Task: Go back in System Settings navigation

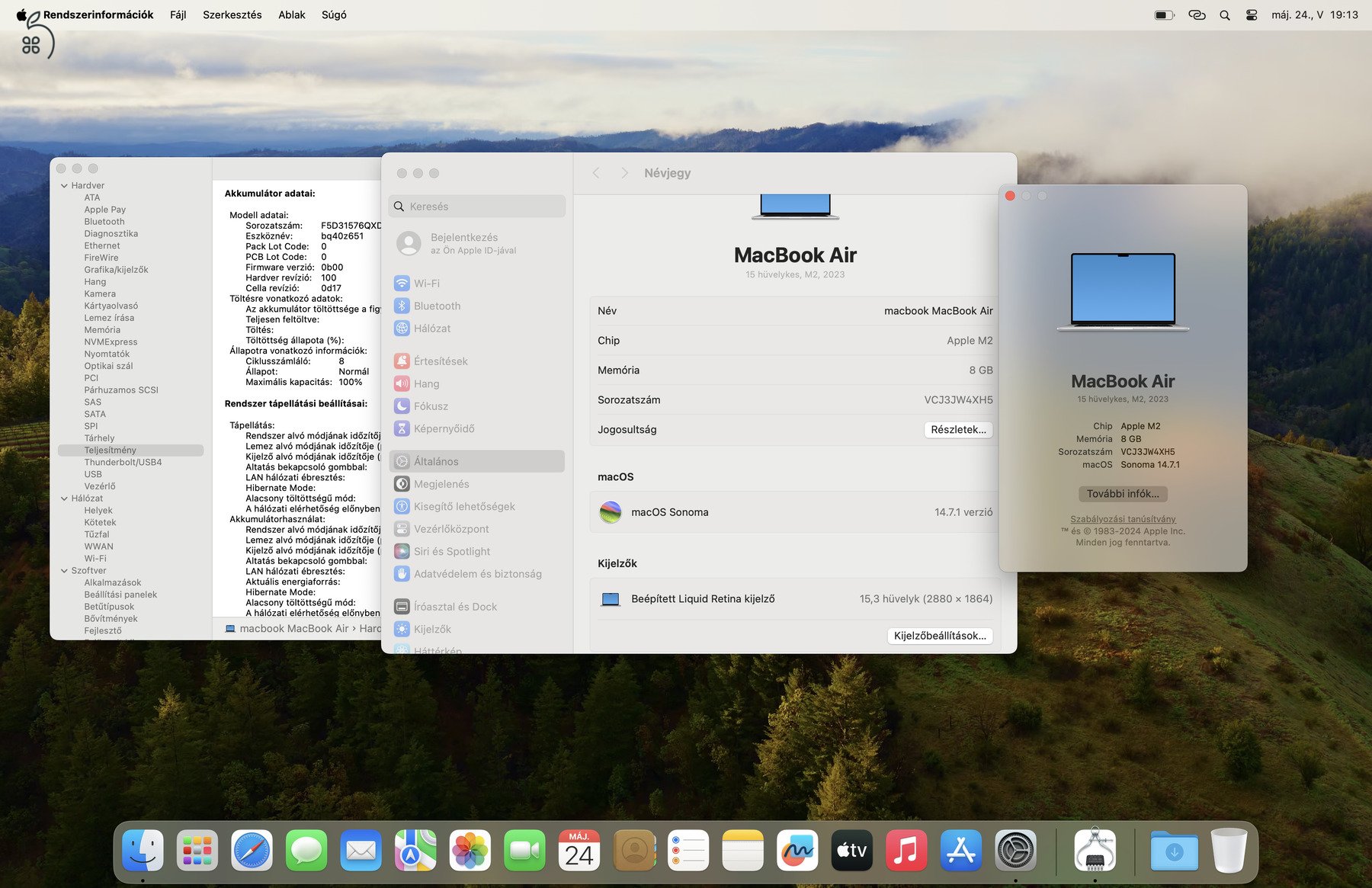Action: point(596,173)
